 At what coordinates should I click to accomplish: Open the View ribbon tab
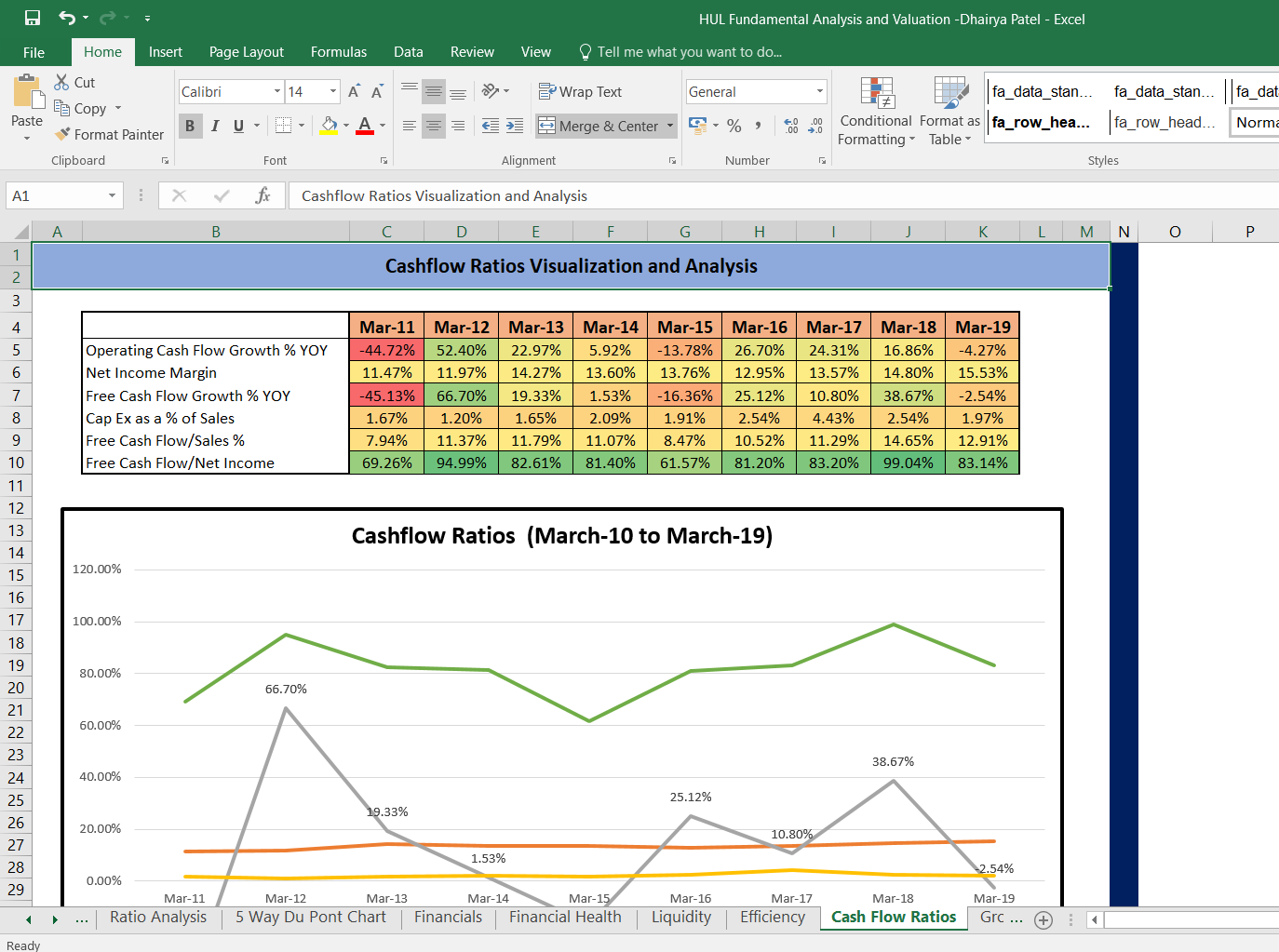536,52
